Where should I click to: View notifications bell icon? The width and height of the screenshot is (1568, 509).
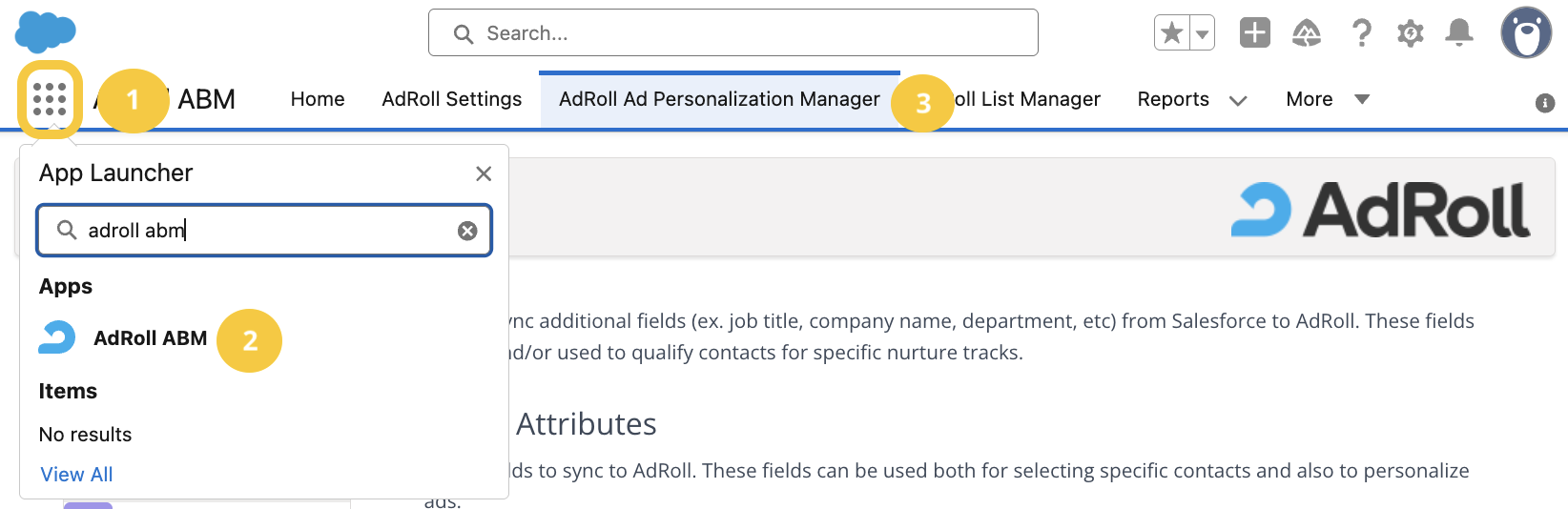pos(1458,33)
